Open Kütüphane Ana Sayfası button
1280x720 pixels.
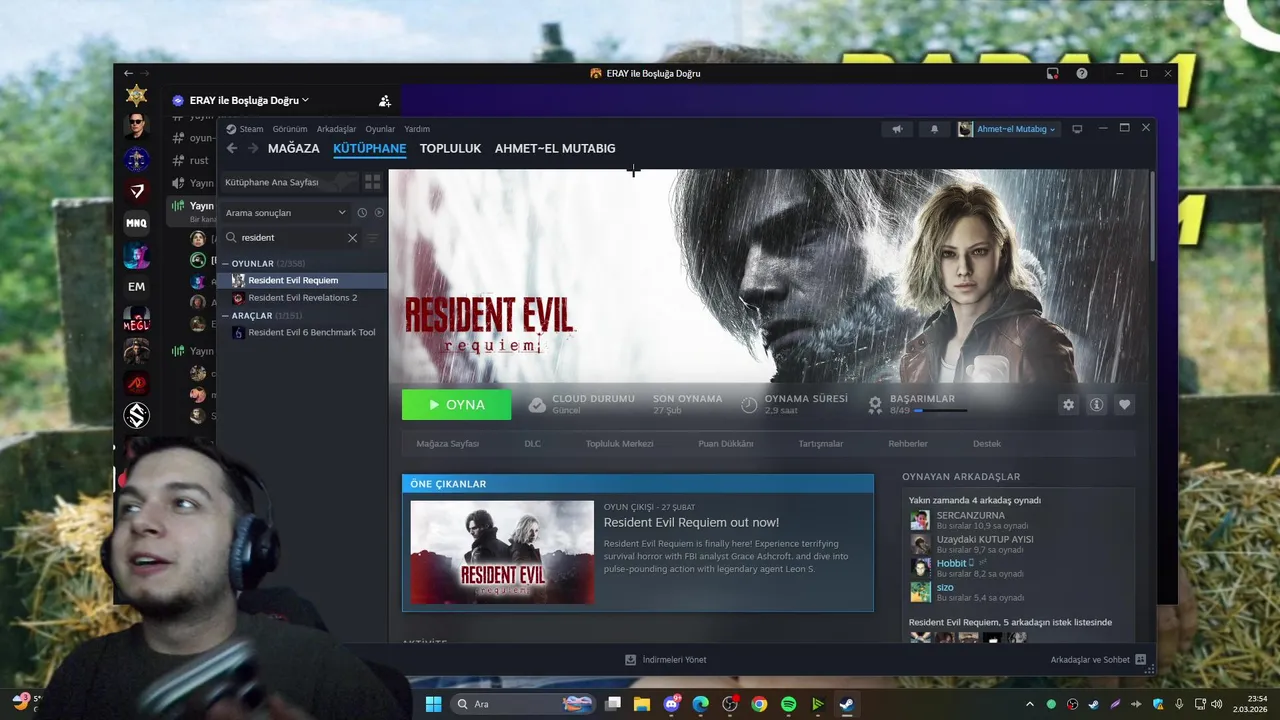pos(288,182)
